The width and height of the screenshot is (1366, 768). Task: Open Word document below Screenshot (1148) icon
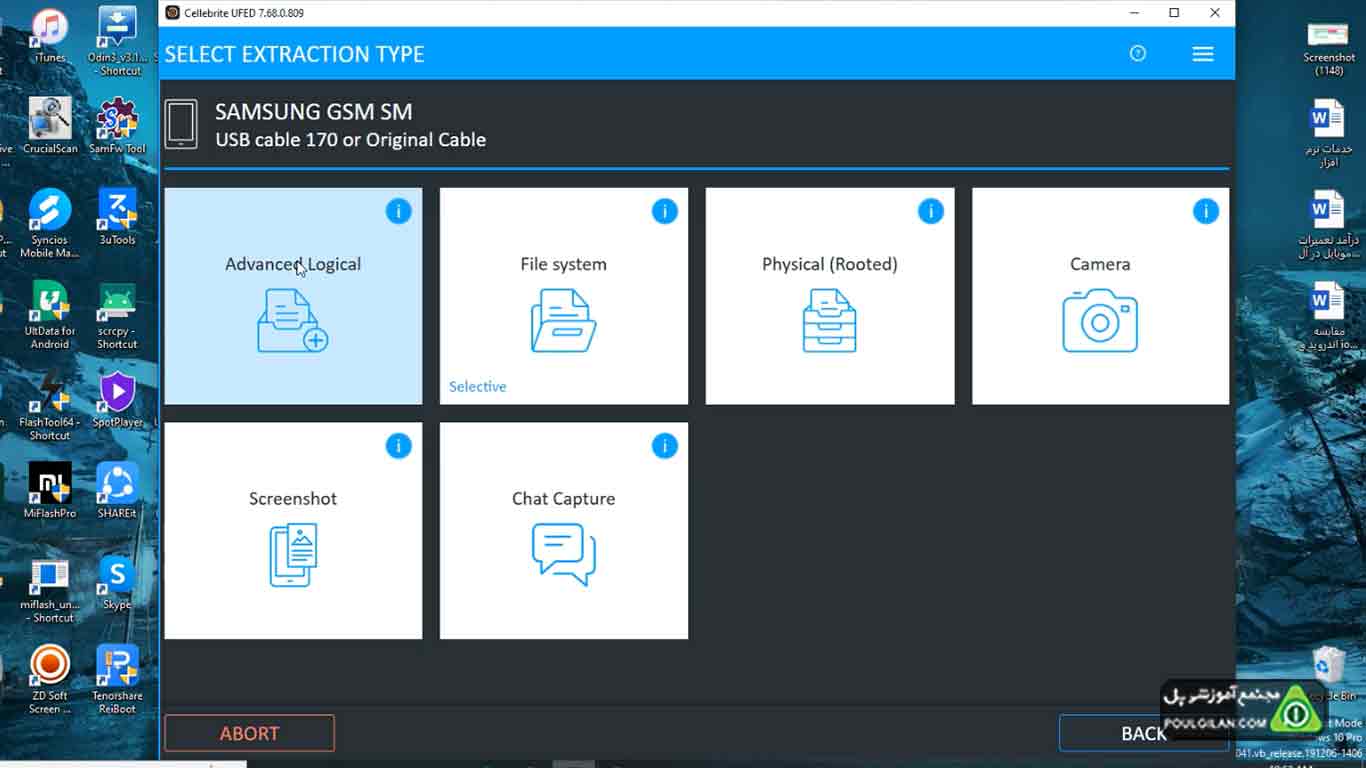[1328, 133]
